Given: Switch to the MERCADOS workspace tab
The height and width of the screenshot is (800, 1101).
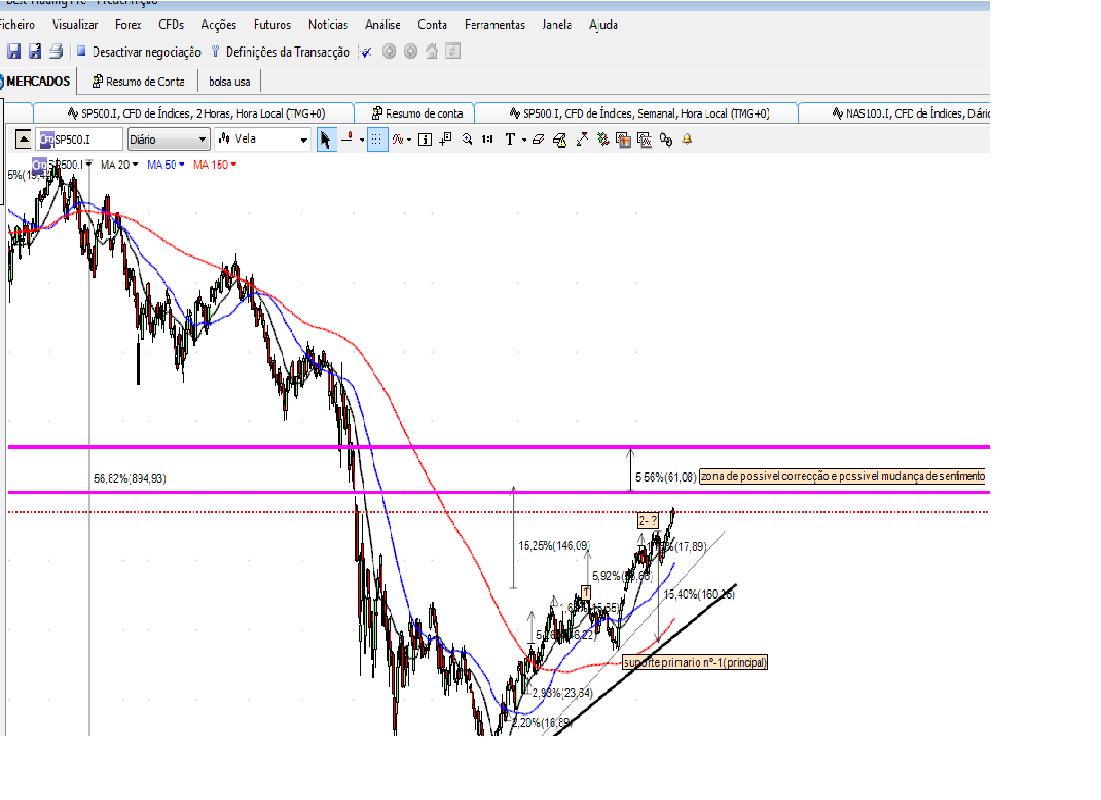Looking at the screenshot, I should pyautogui.click(x=37, y=81).
